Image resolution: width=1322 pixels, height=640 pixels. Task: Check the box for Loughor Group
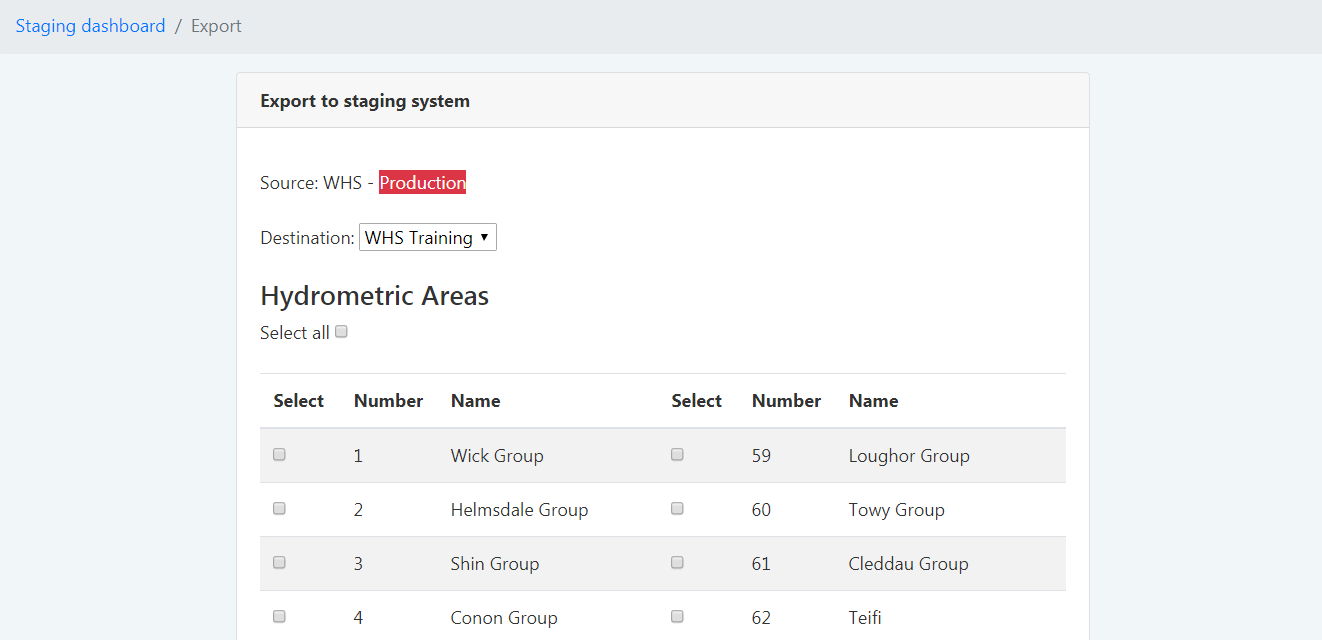(678, 454)
